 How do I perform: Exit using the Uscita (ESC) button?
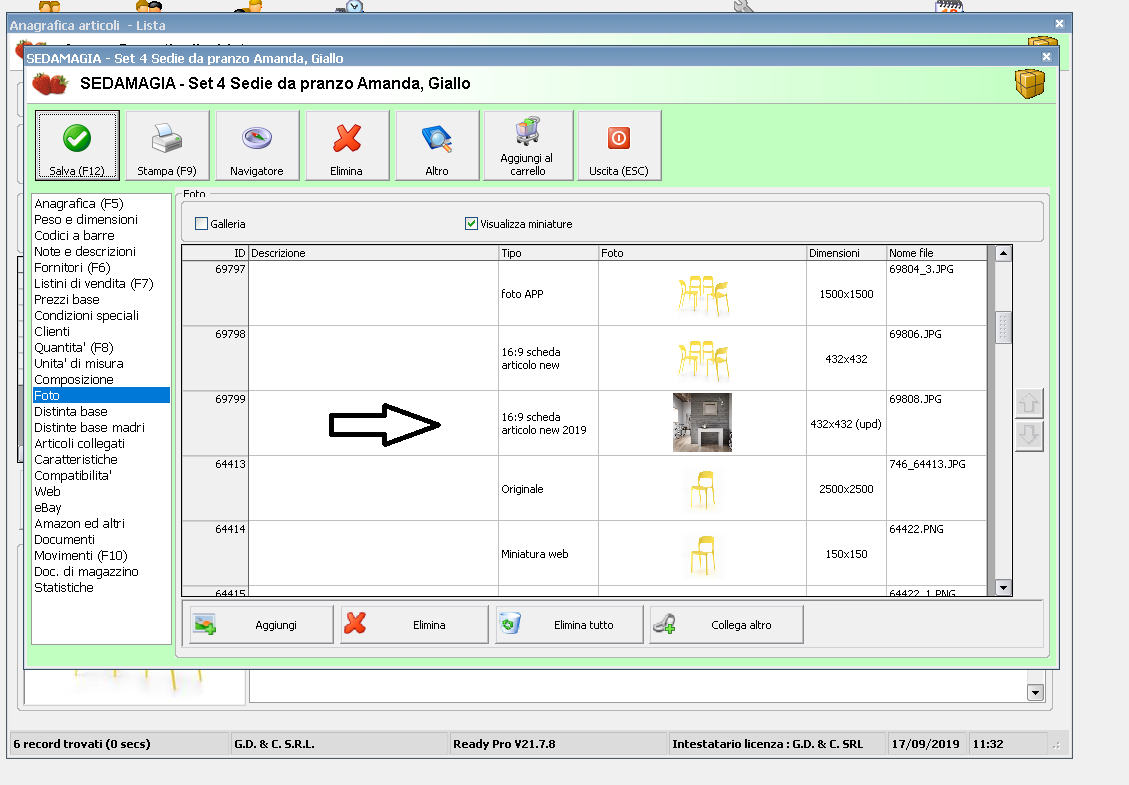pos(619,145)
